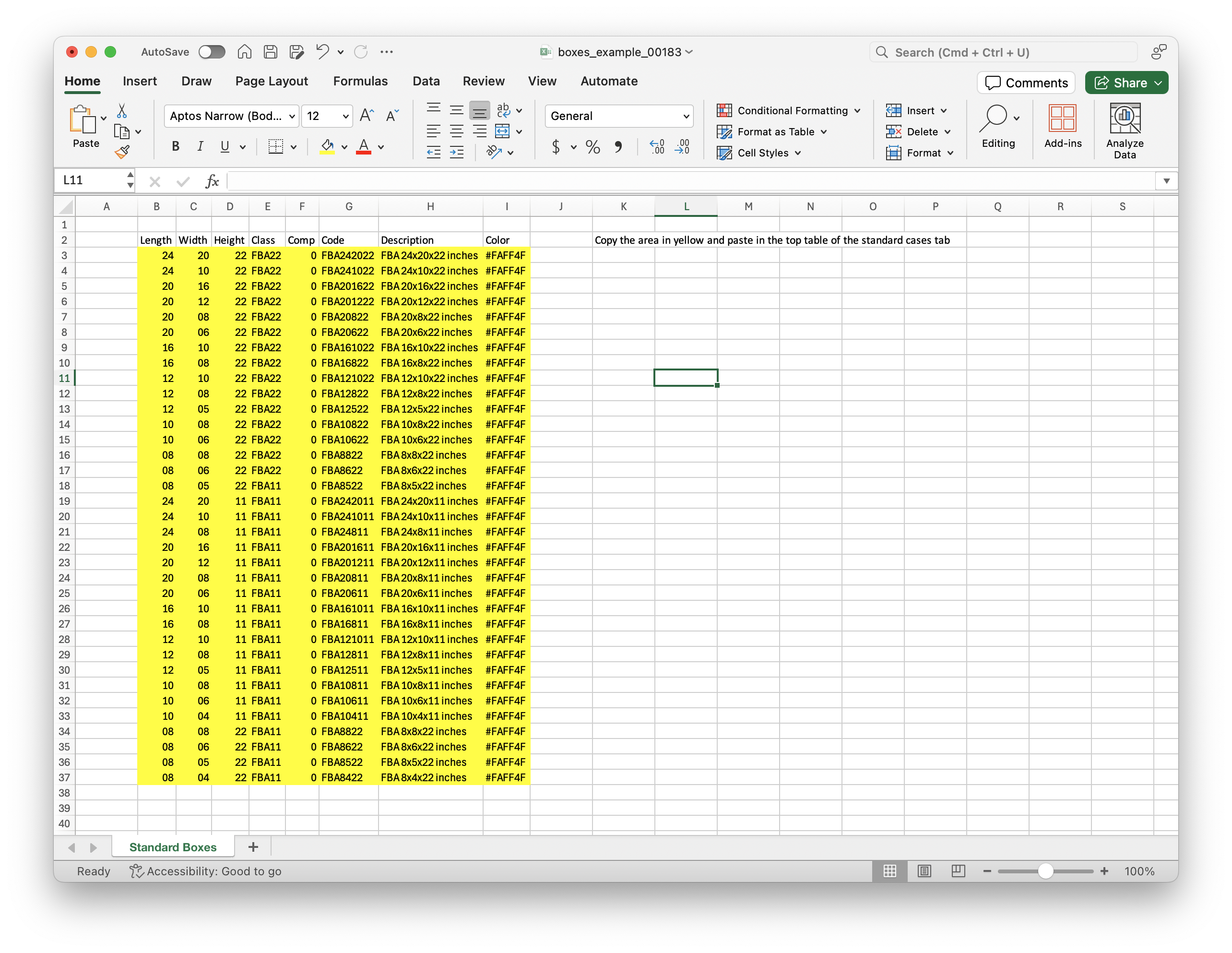Screen dimensions: 1232x953
Task: Toggle Align Left horizontal alignment
Action: tap(433, 131)
